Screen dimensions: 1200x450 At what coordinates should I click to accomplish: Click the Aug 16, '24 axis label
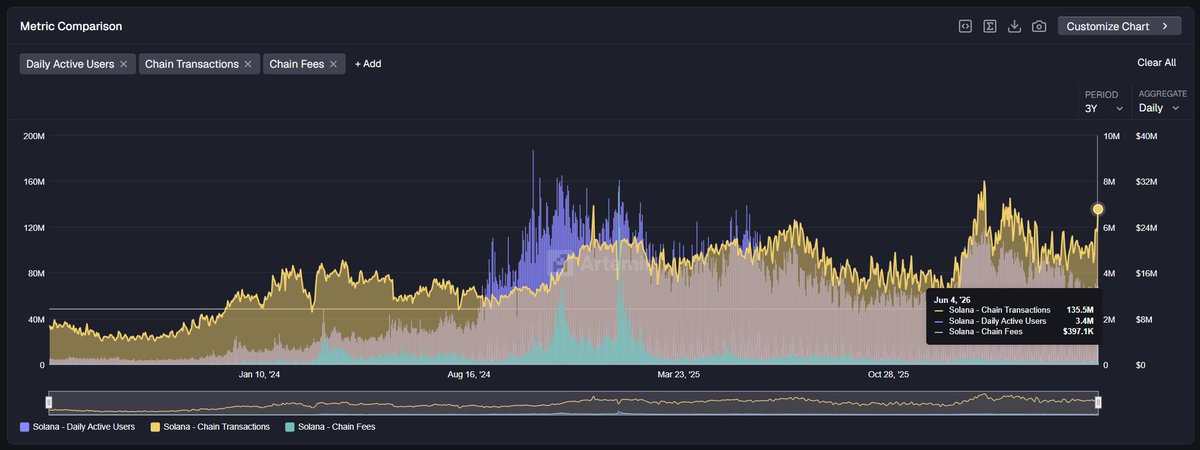[469, 375]
